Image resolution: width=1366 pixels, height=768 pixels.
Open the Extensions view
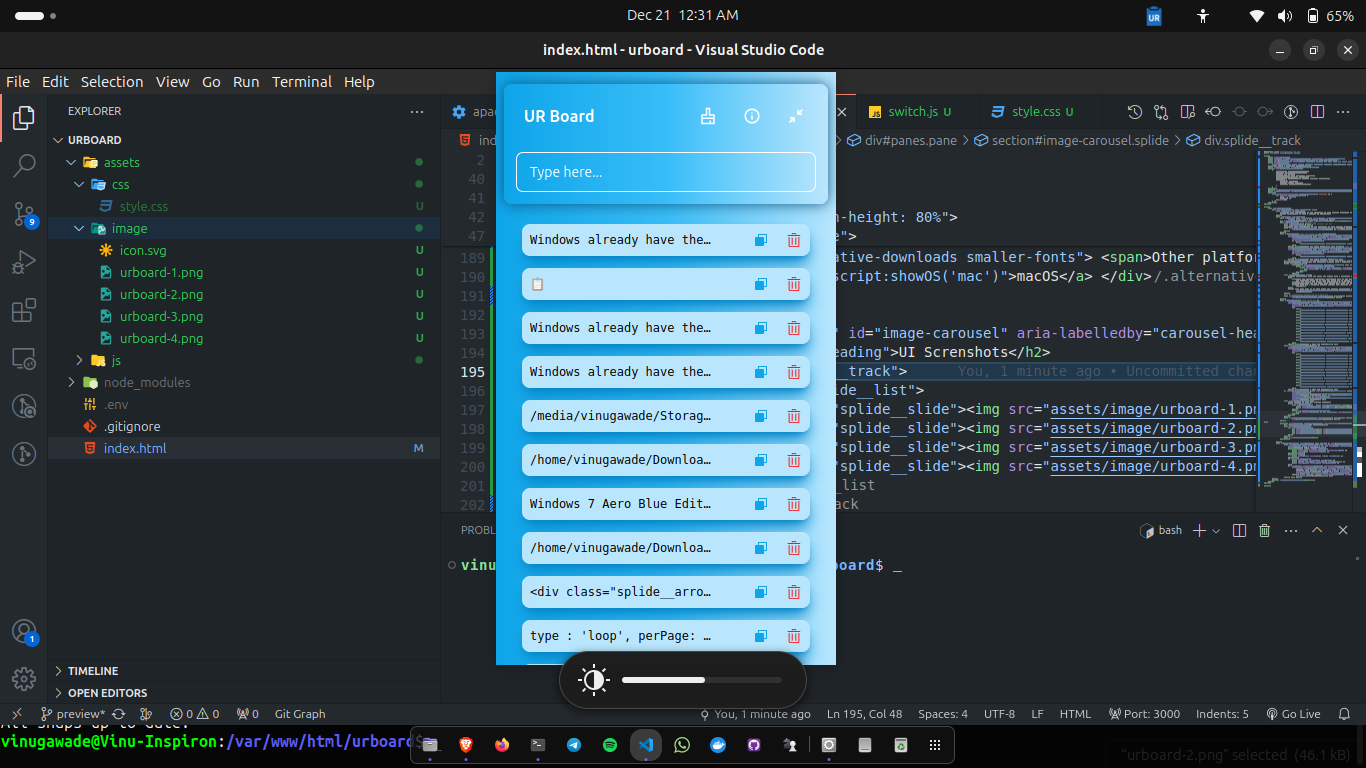tap(24, 310)
